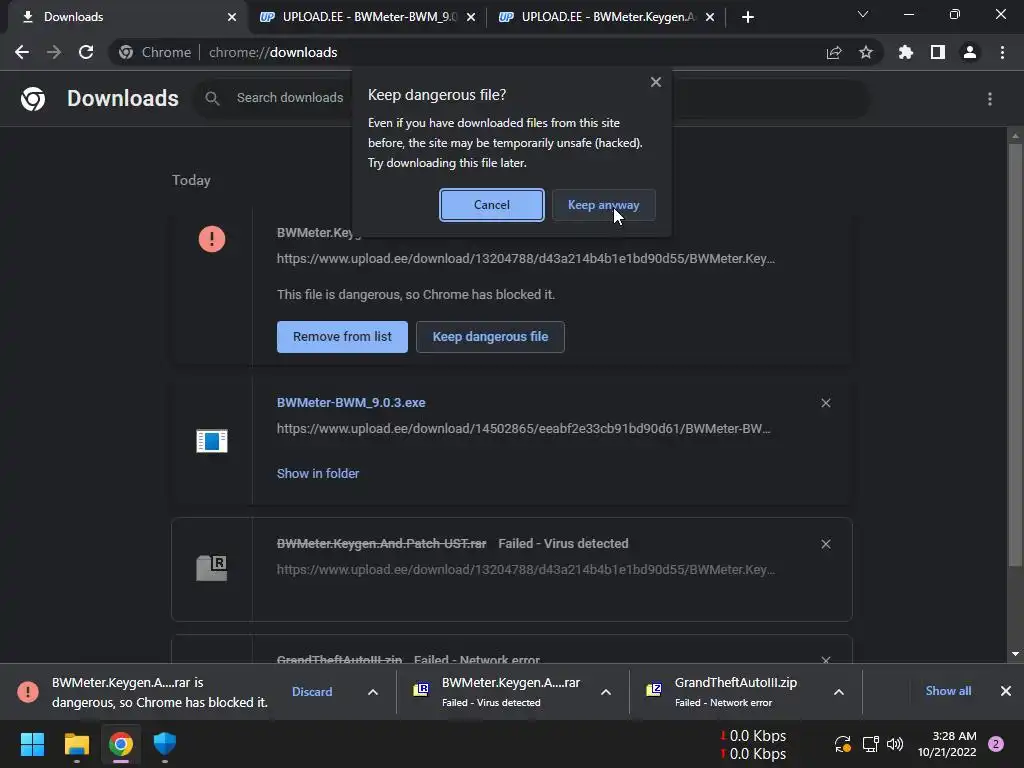The image size is (1024, 768).
Task: Open network settings tray icon
Action: (x=870, y=744)
